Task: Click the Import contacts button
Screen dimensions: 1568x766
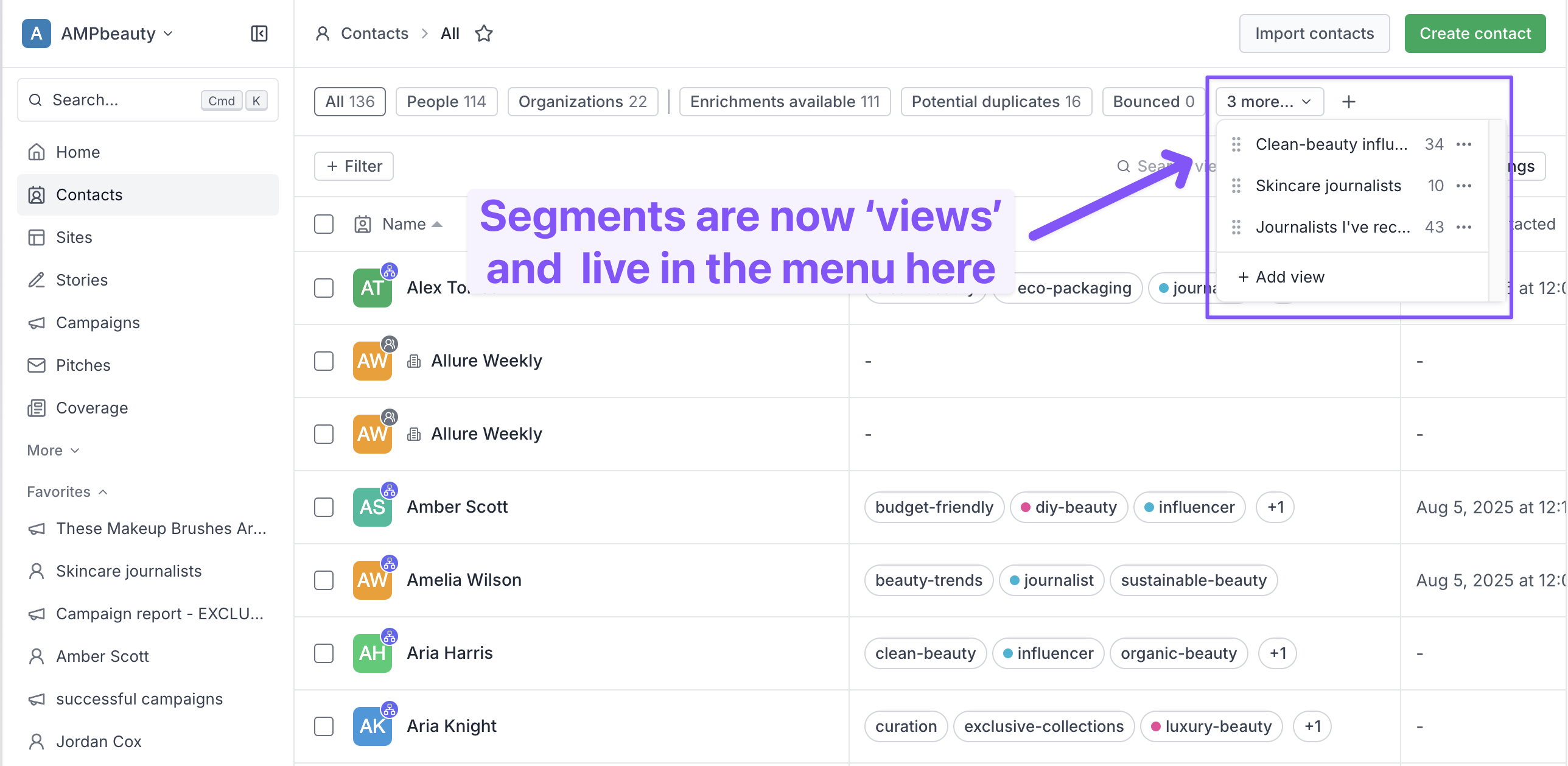Action: 1314,33
